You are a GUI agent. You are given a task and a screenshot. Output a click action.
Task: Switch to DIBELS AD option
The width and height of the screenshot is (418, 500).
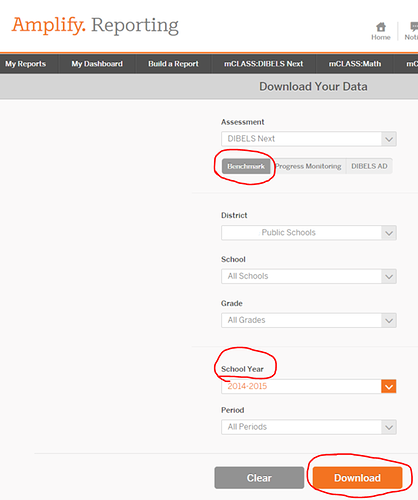[x=369, y=166]
